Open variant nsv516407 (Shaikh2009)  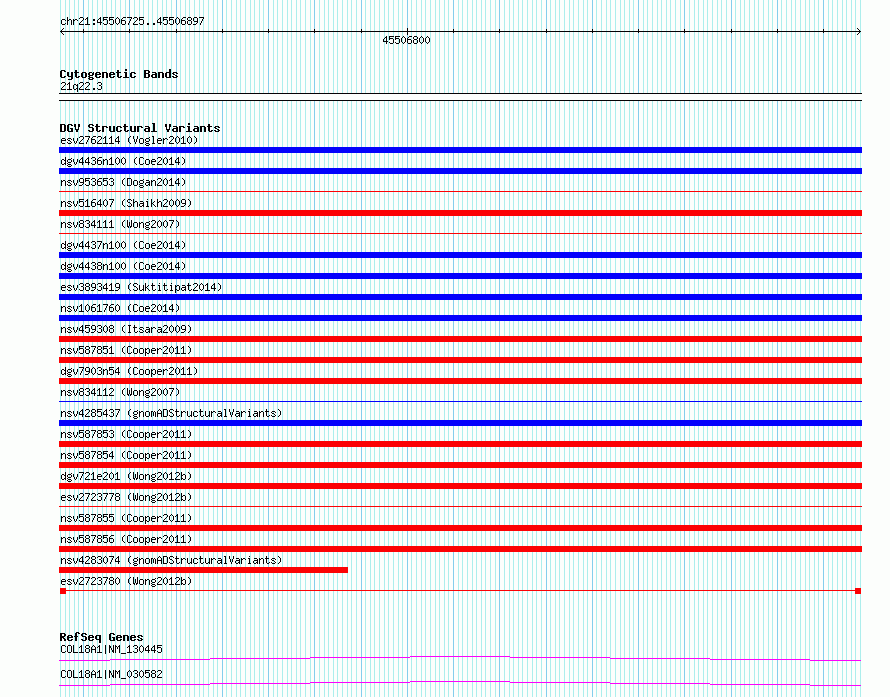(126, 203)
